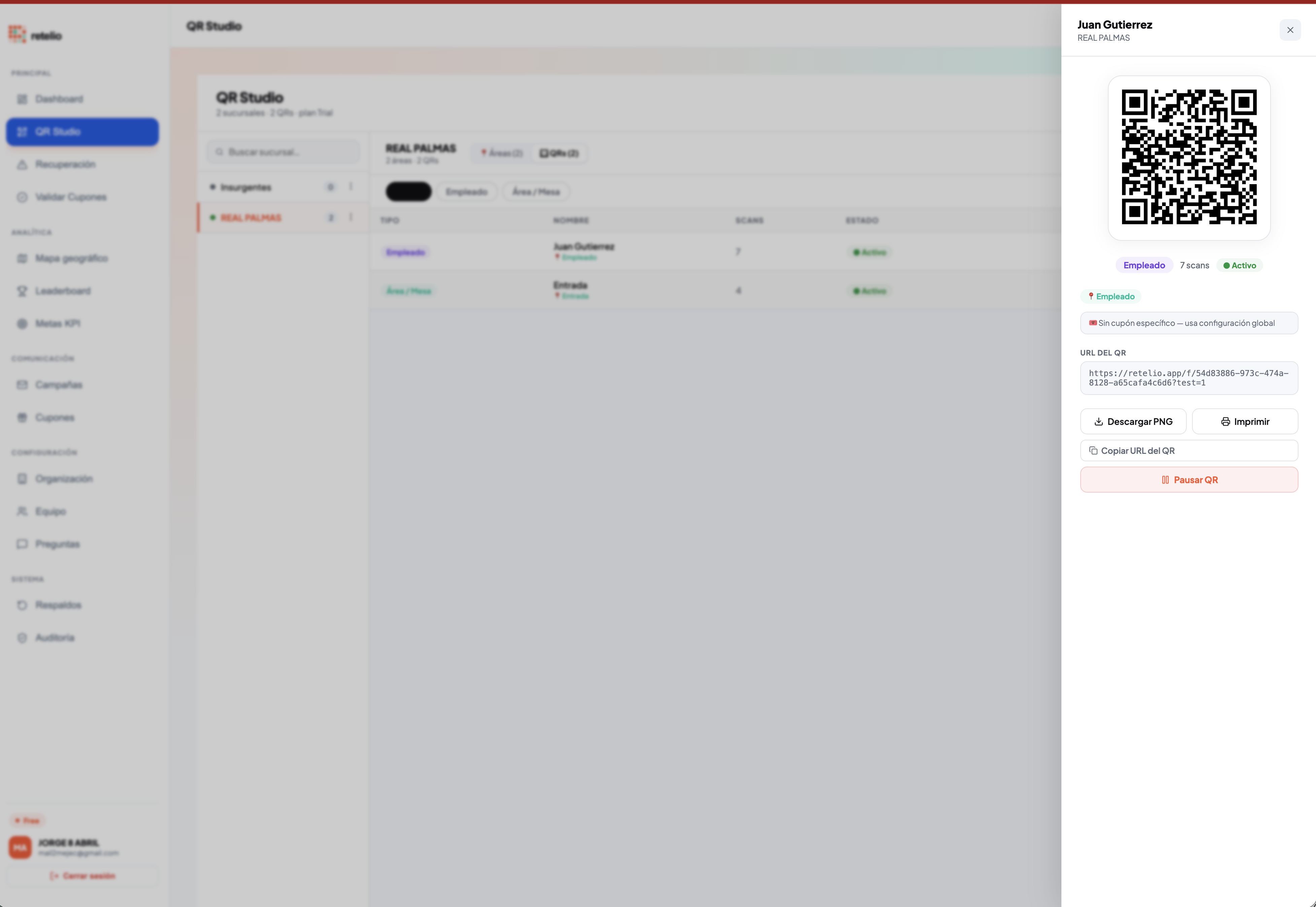Open Validar Cupones in the sidebar
The image size is (1316, 907).
coord(83,197)
